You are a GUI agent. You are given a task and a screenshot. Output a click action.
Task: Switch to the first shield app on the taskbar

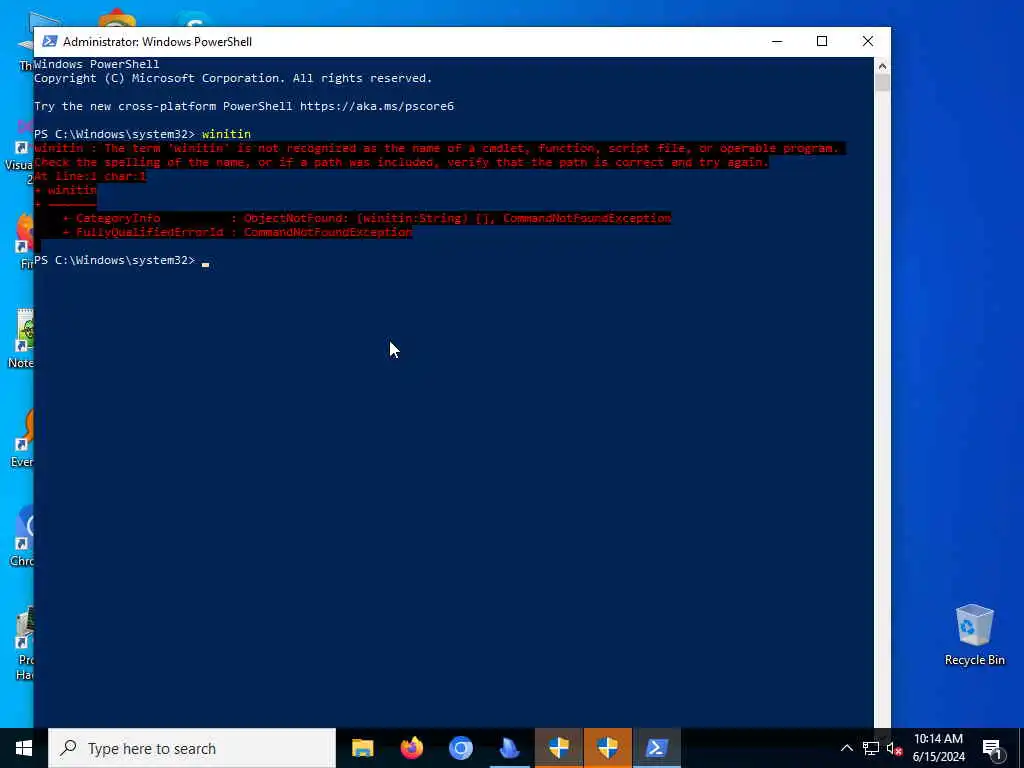click(558, 748)
